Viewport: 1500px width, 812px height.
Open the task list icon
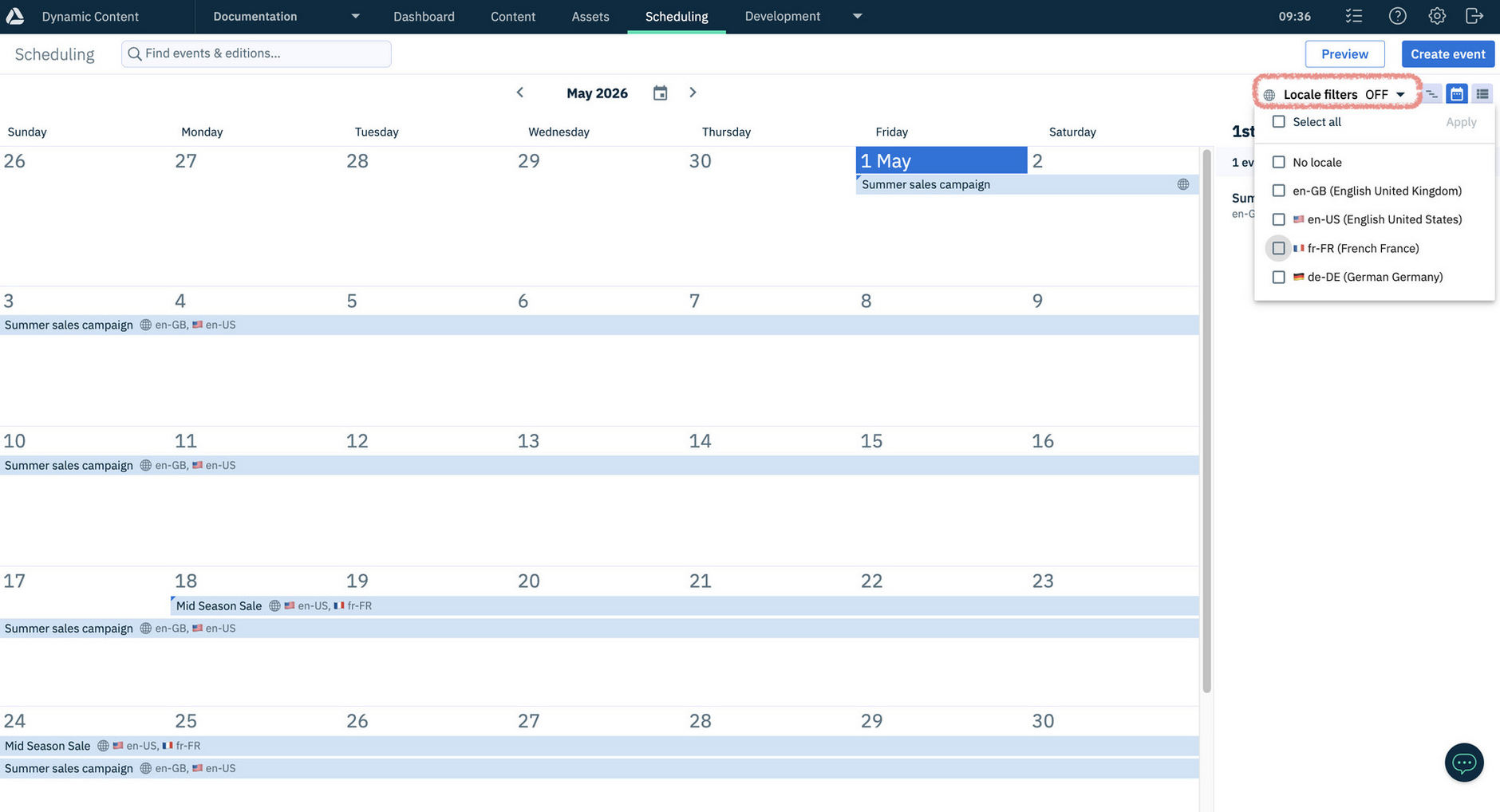click(x=1353, y=16)
